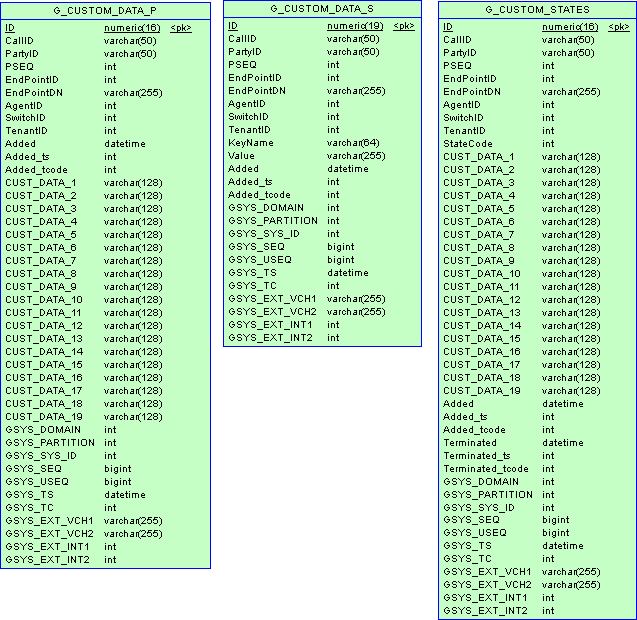Select Added_ts column in G_CUSTOM_DATA_S
The width and height of the screenshot is (637, 620).
250,182
